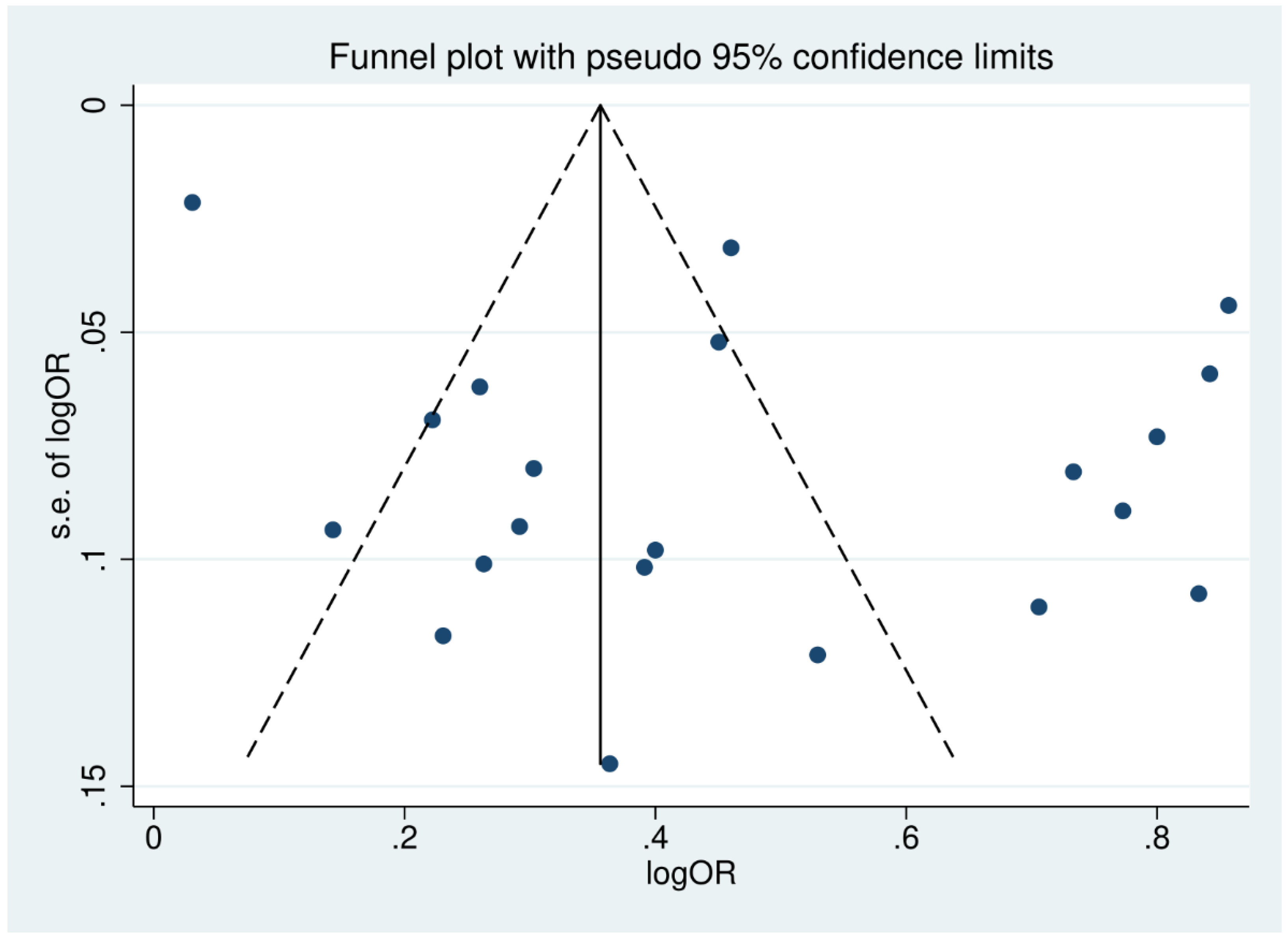The image size is (1288, 940).
Task: Click the data point just above .4 on the .1 gridline
Action: 655,550
